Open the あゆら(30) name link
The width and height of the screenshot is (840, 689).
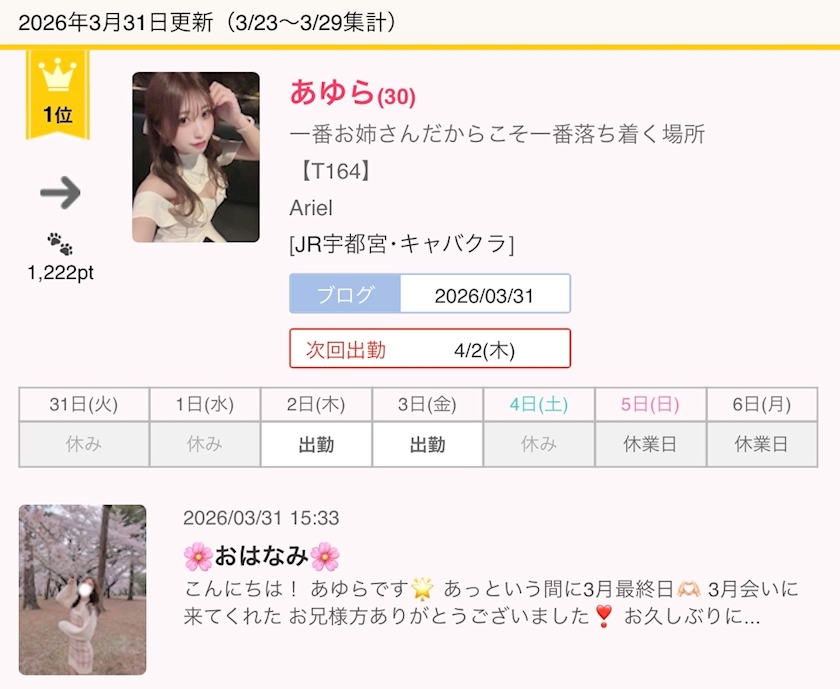click(x=352, y=92)
